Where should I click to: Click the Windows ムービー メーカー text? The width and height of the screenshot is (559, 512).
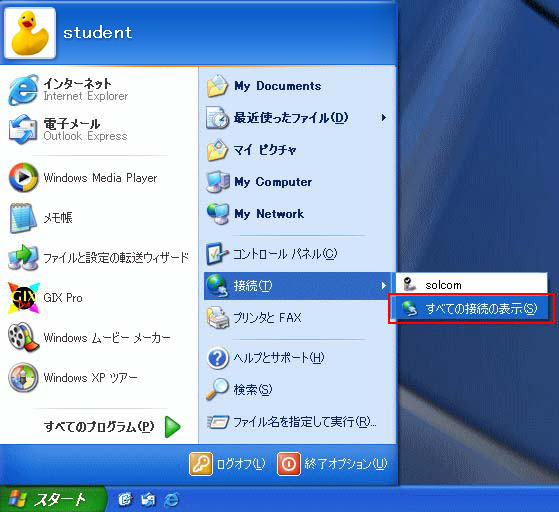coord(107,337)
